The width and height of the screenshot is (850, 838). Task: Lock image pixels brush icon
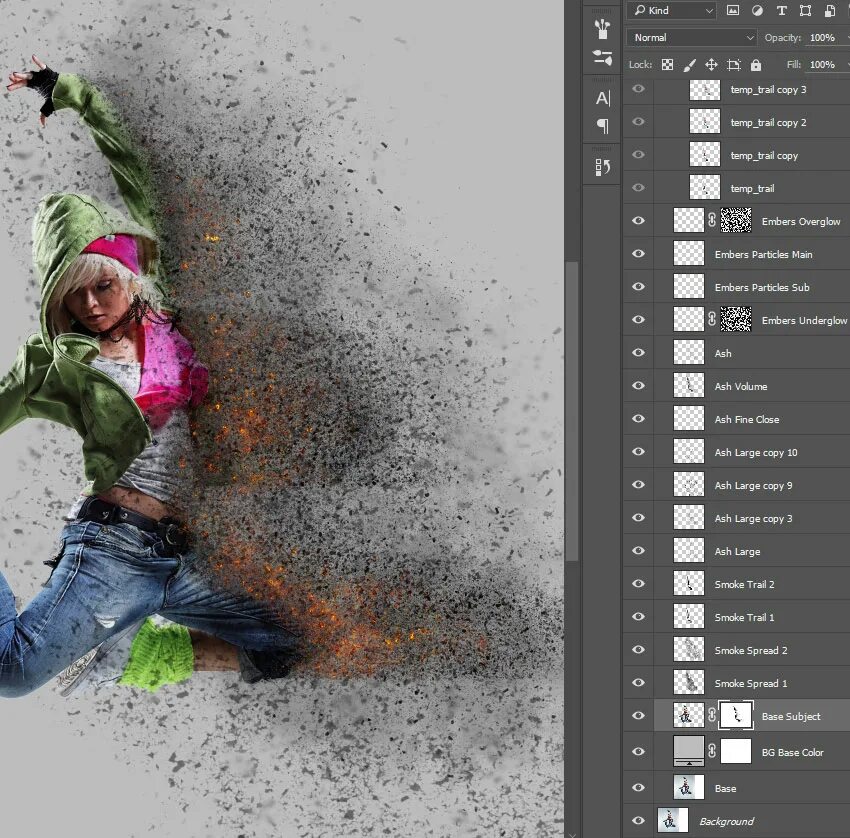pos(689,65)
